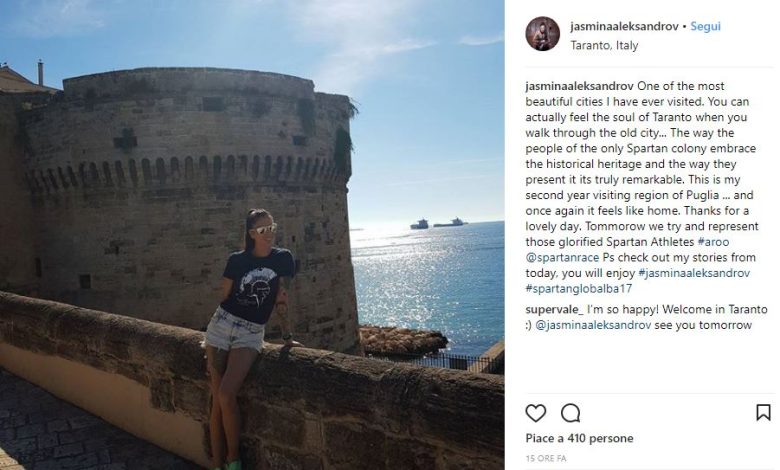This screenshot has width=780, height=470.
Task: Open the #aroo hashtag
Action: [713, 242]
